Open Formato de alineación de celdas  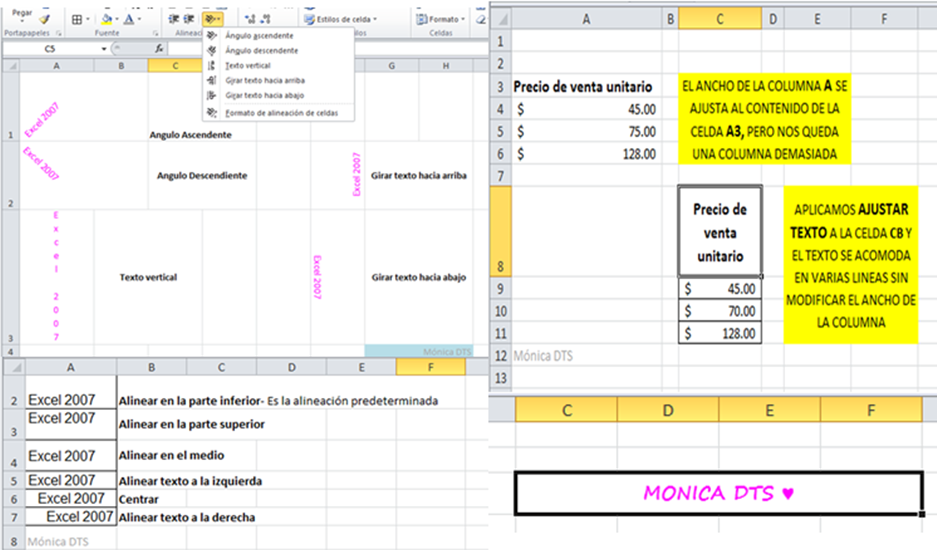pos(278,112)
